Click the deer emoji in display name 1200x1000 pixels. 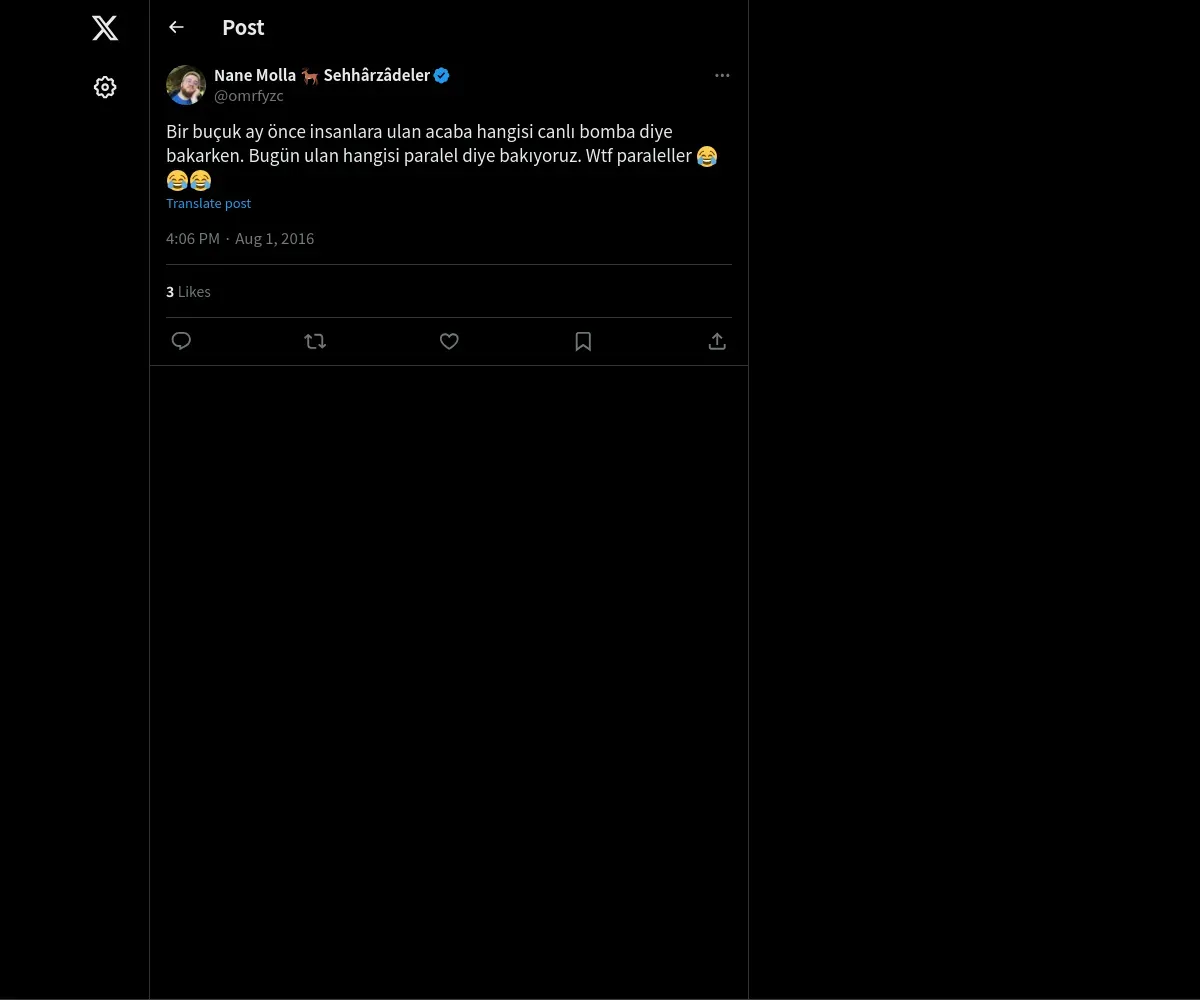310,75
